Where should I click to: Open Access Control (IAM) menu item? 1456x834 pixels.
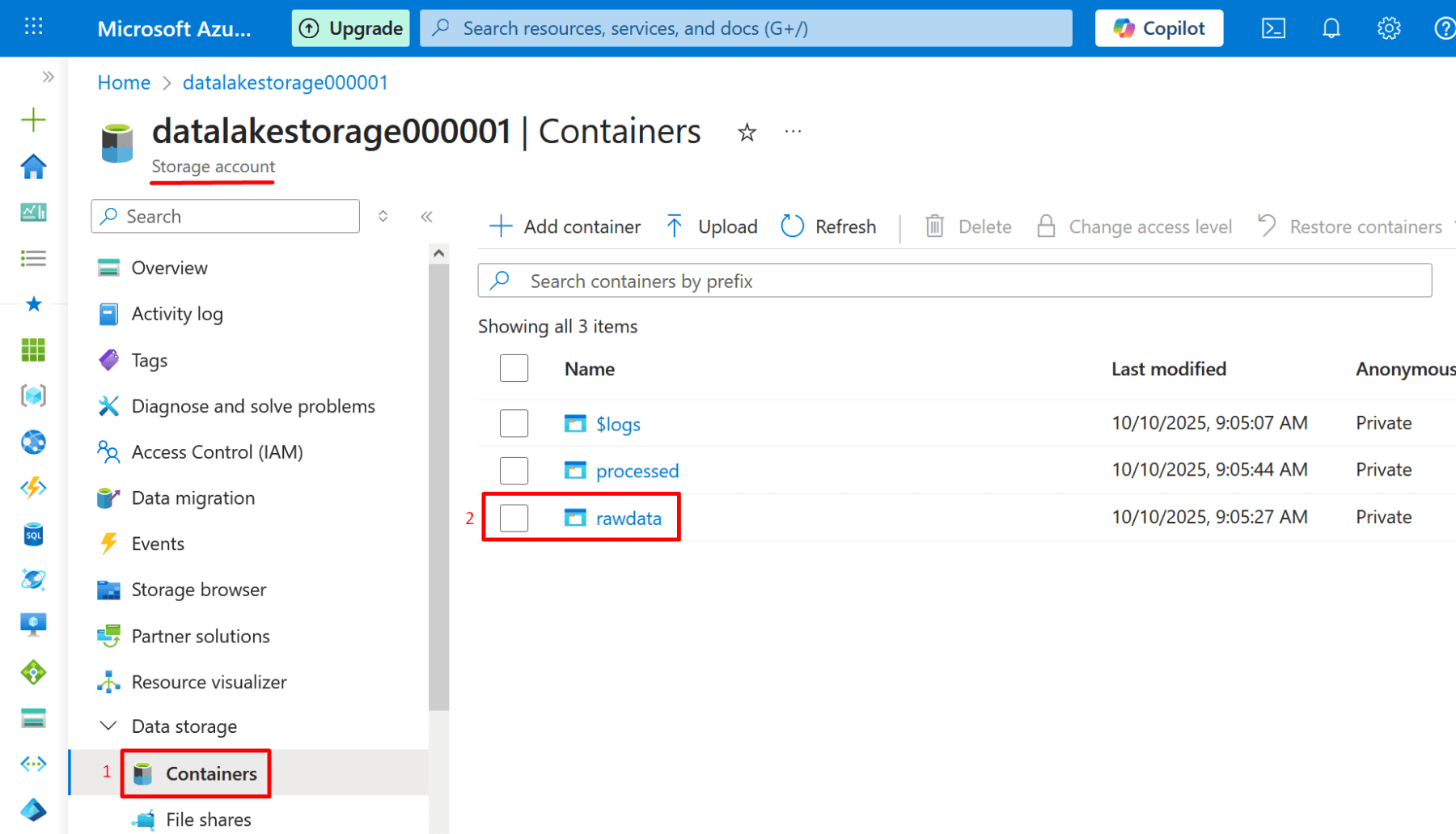tap(217, 452)
